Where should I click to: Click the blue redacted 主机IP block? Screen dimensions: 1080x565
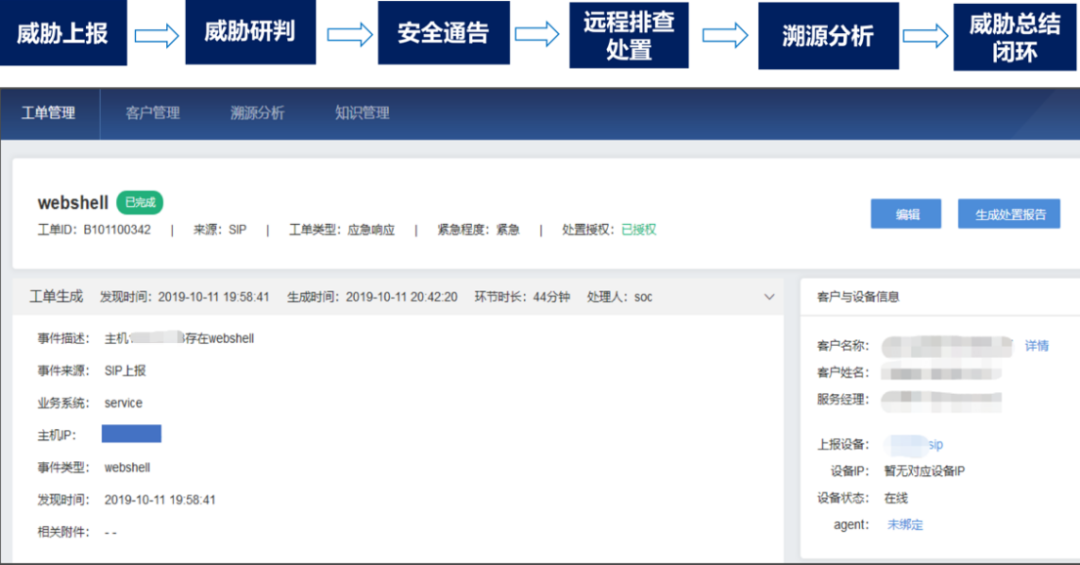click(131, 434)
